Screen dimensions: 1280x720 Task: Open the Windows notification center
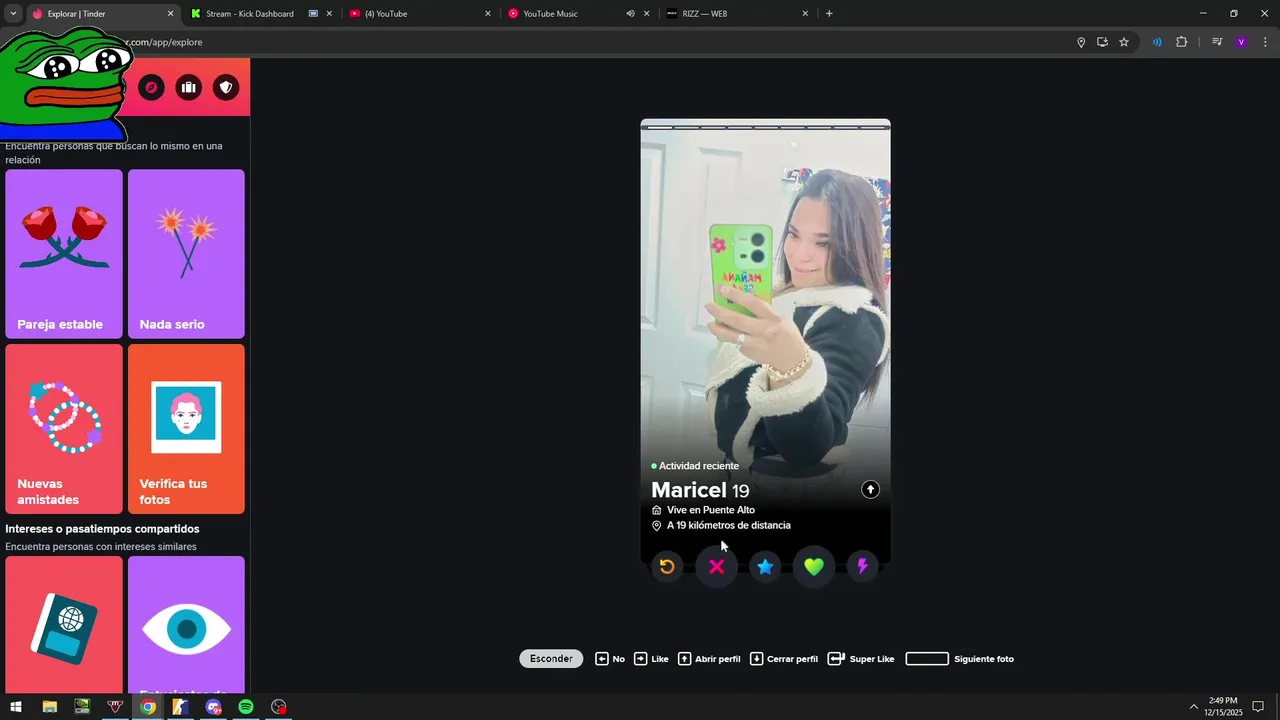pyautogui.click(x=1258, y=707)
